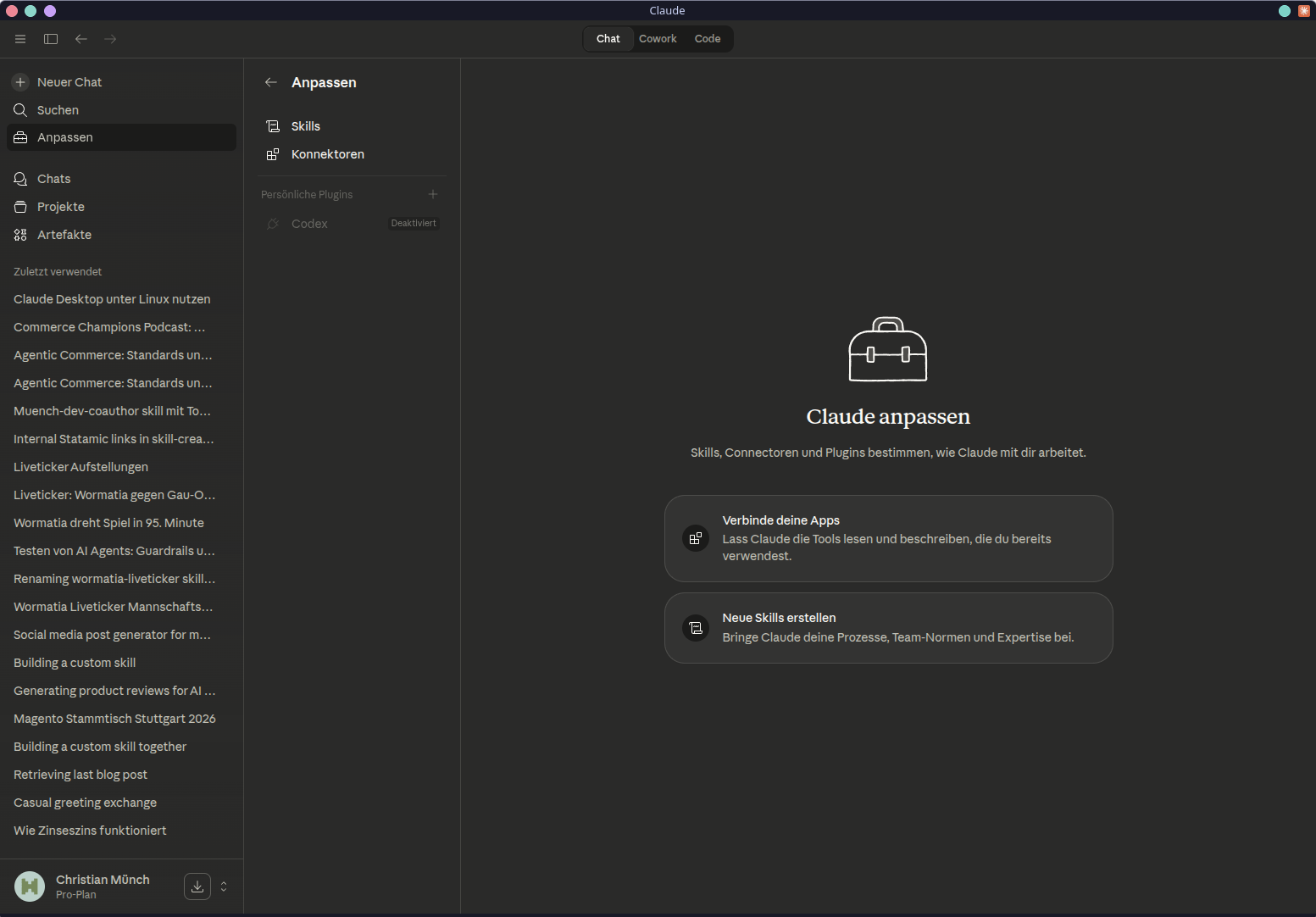
Task: Switch to the Cowork tab
Action: pyautogui.click(x=658, y=38)
